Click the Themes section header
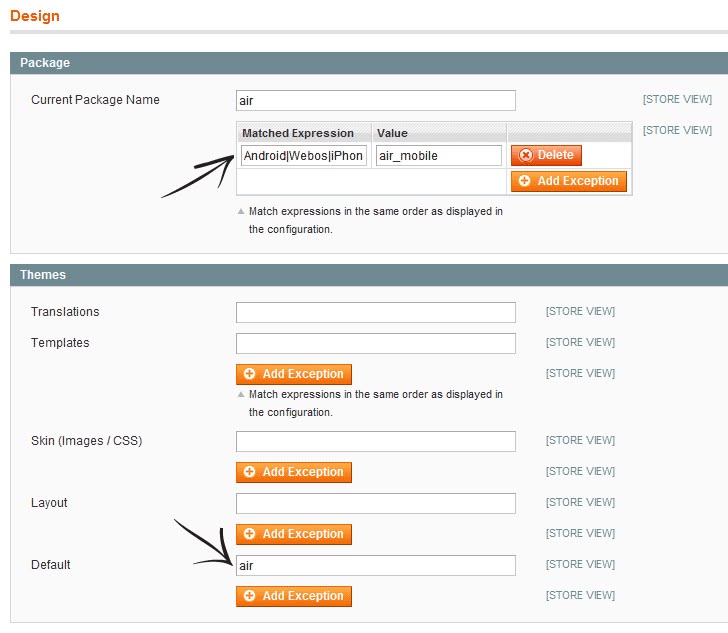This screenshot has height=633, width=728. click(x=369, y=275)
